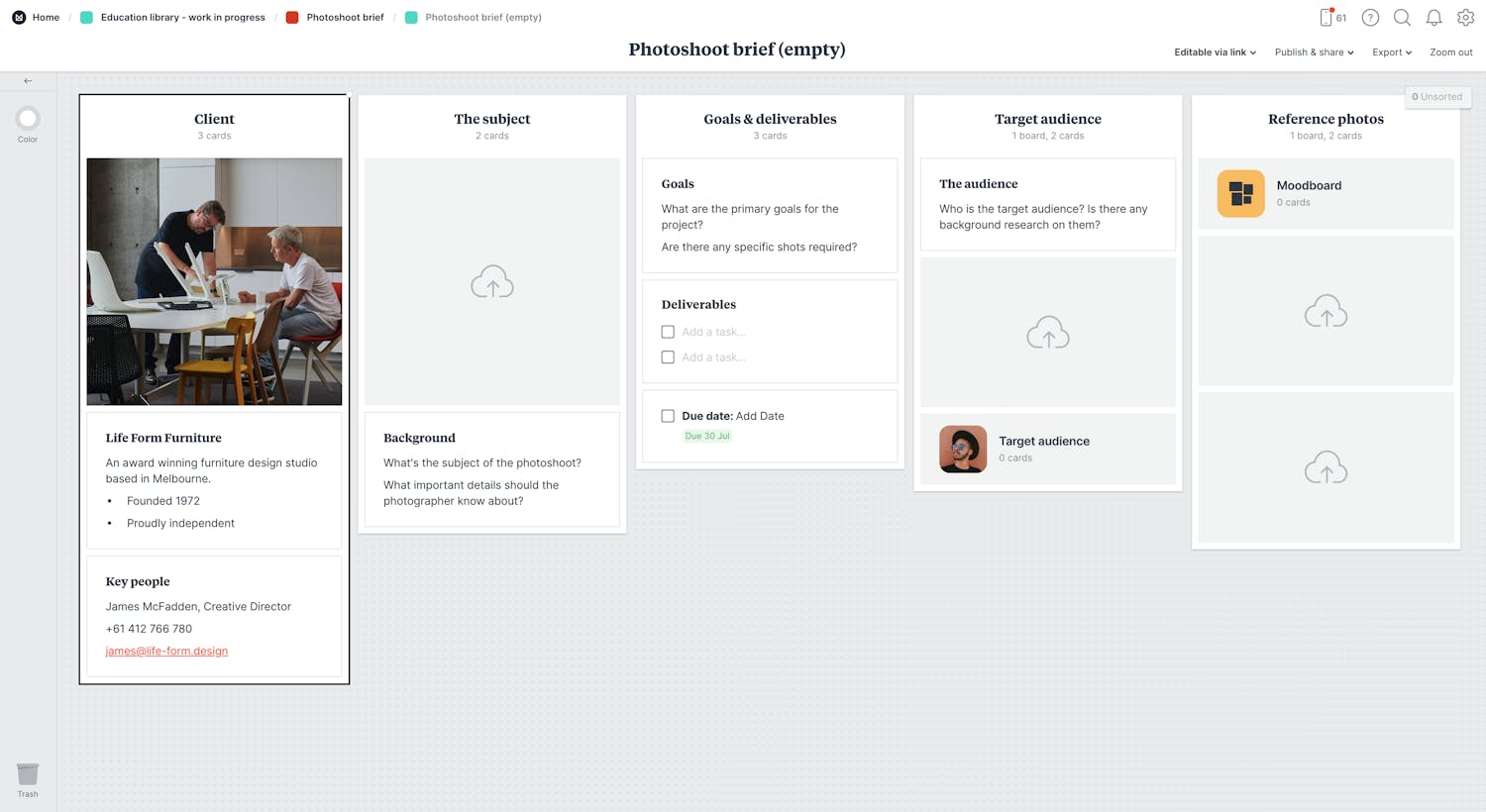Open the james@life-form.design email link
The height and width of the screenshot is (812, 1486).
(166, 651)
